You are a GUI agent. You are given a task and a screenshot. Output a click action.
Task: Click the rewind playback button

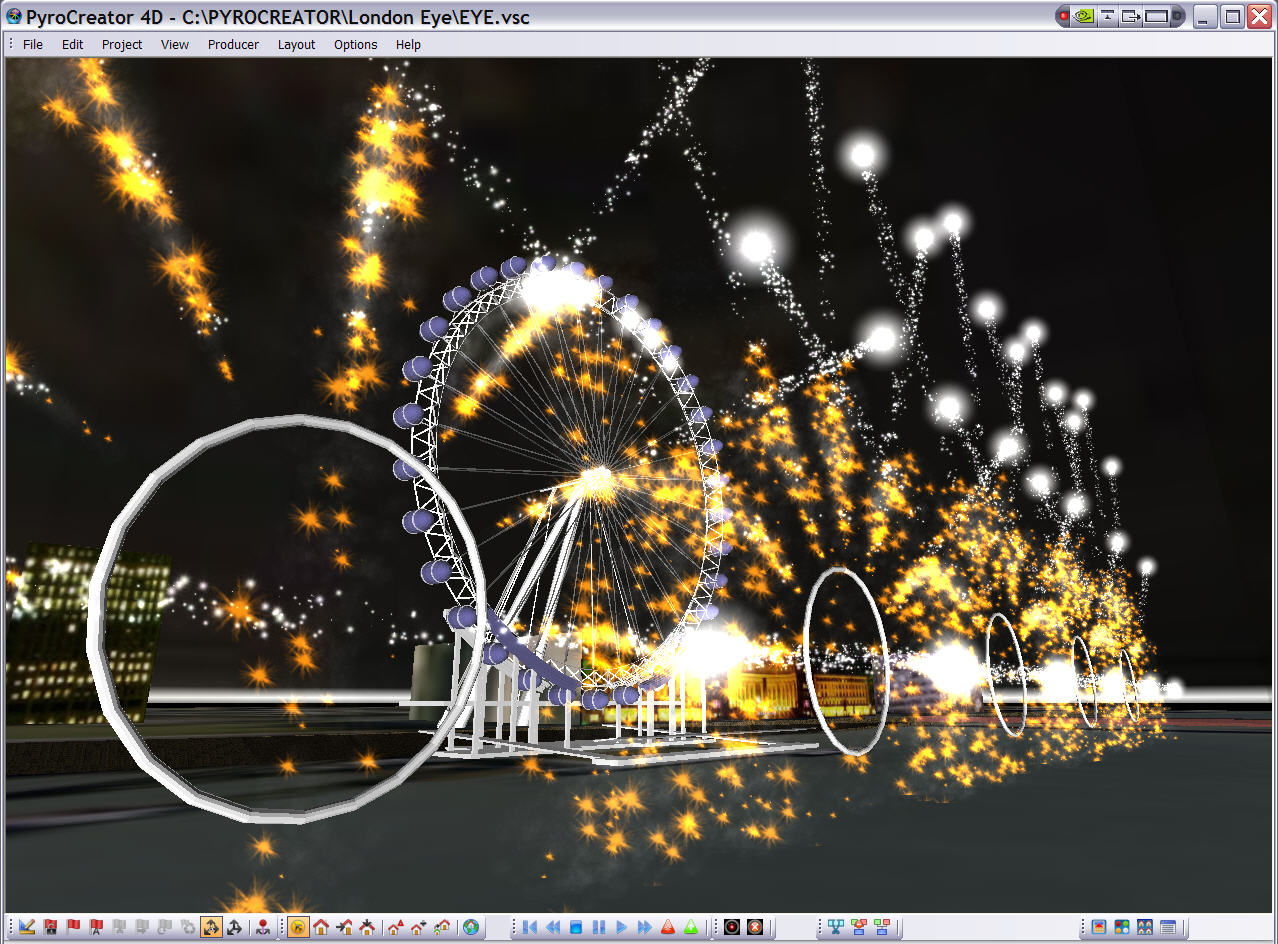point(553,927)
